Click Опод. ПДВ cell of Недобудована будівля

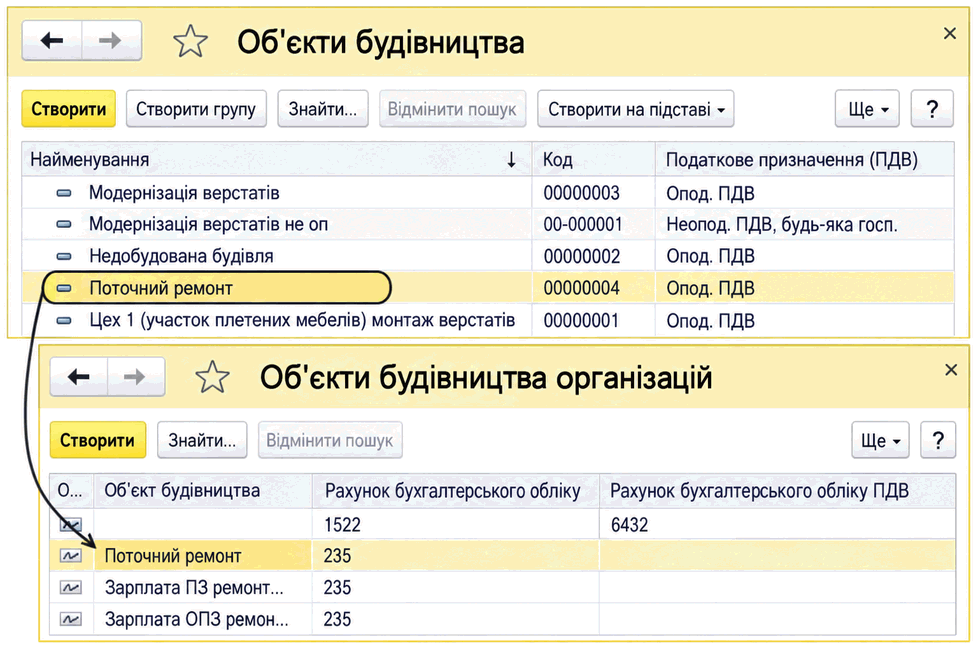tap(805, 256)
